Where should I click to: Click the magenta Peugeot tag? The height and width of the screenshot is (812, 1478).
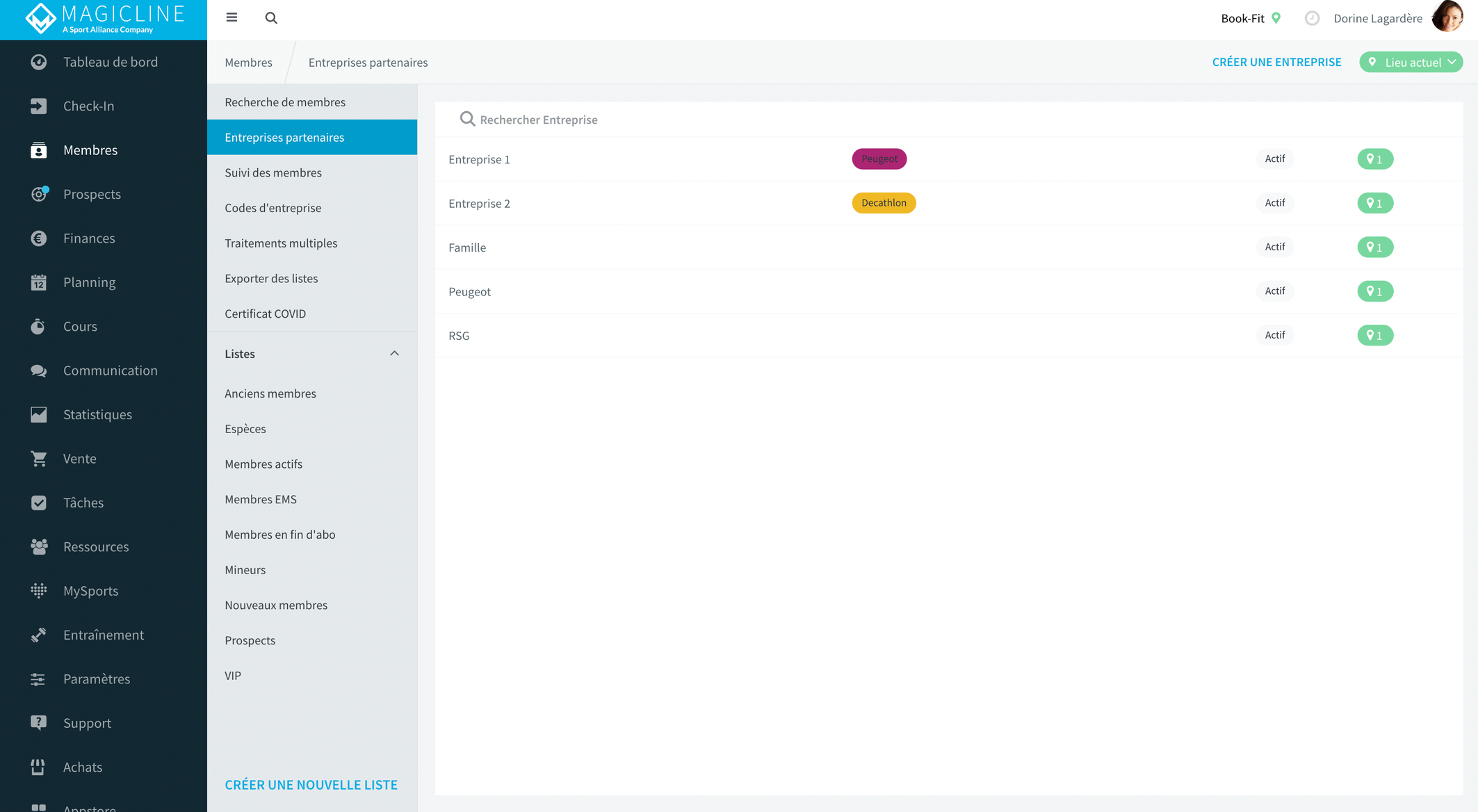[879, 159]
